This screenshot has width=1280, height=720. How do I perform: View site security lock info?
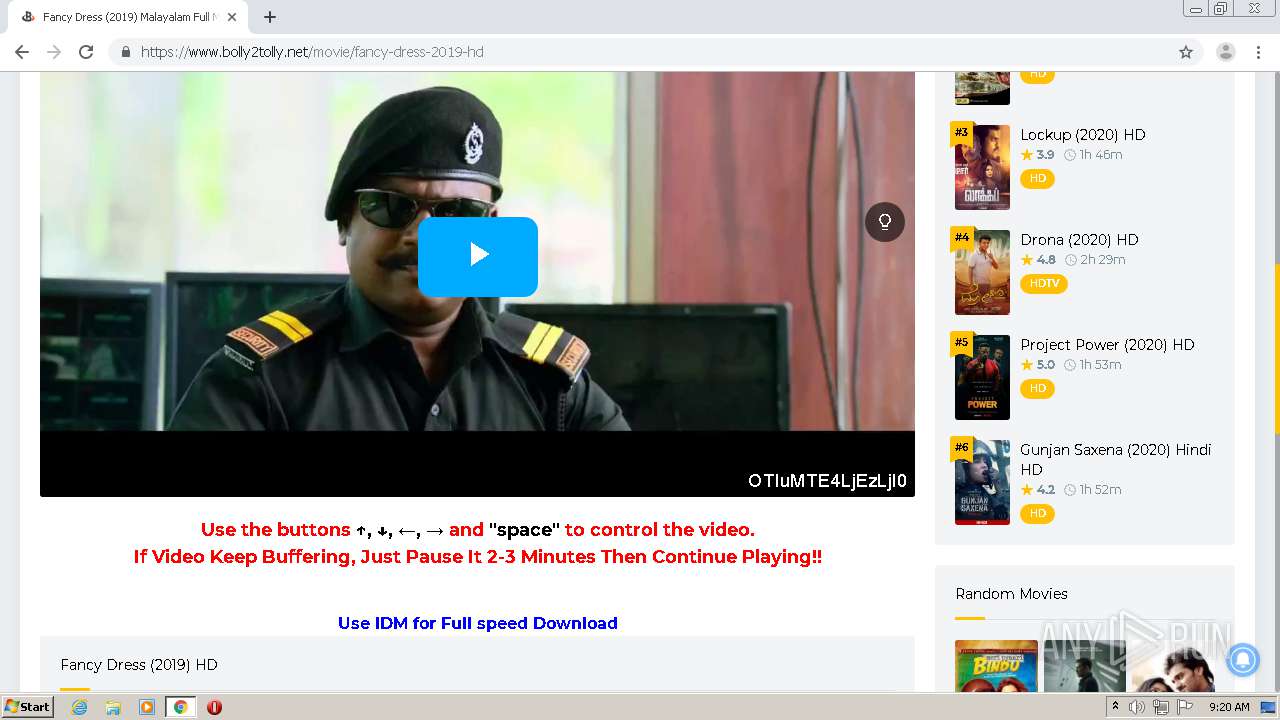tap(125, 52)
